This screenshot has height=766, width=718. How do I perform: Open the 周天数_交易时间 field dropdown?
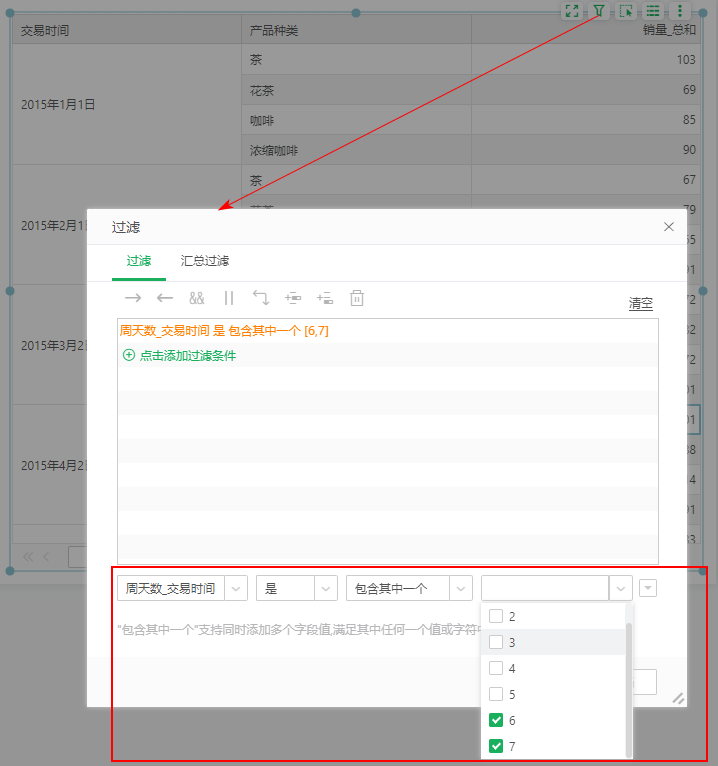(x=237, y=589)
